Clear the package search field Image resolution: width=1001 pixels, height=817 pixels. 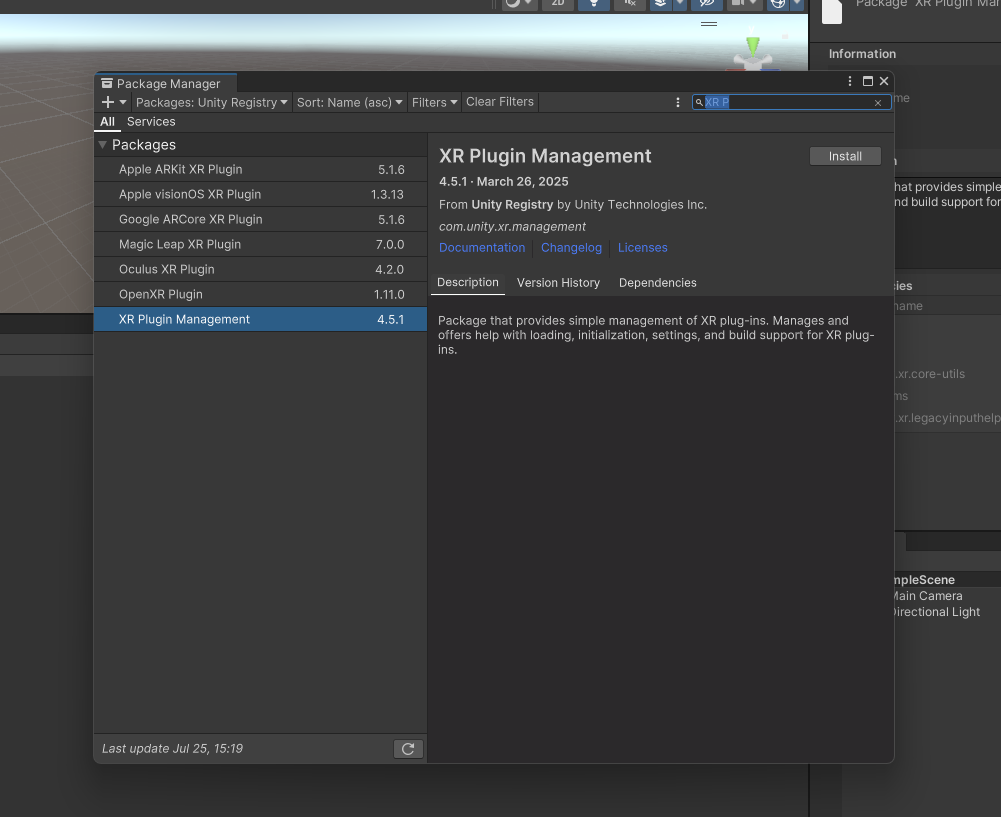[x=878, y=103]
